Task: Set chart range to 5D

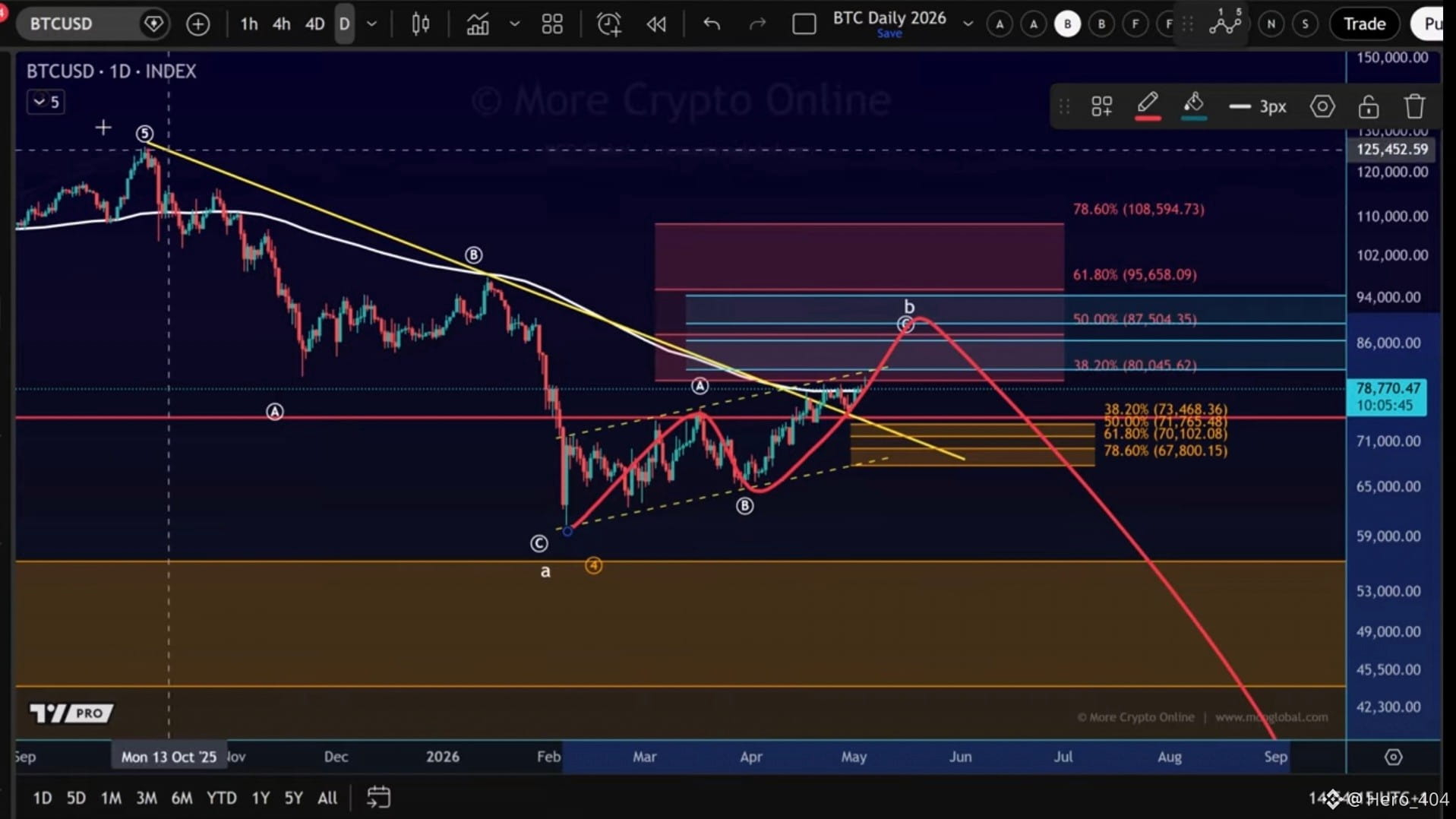Action: point(76,798)
